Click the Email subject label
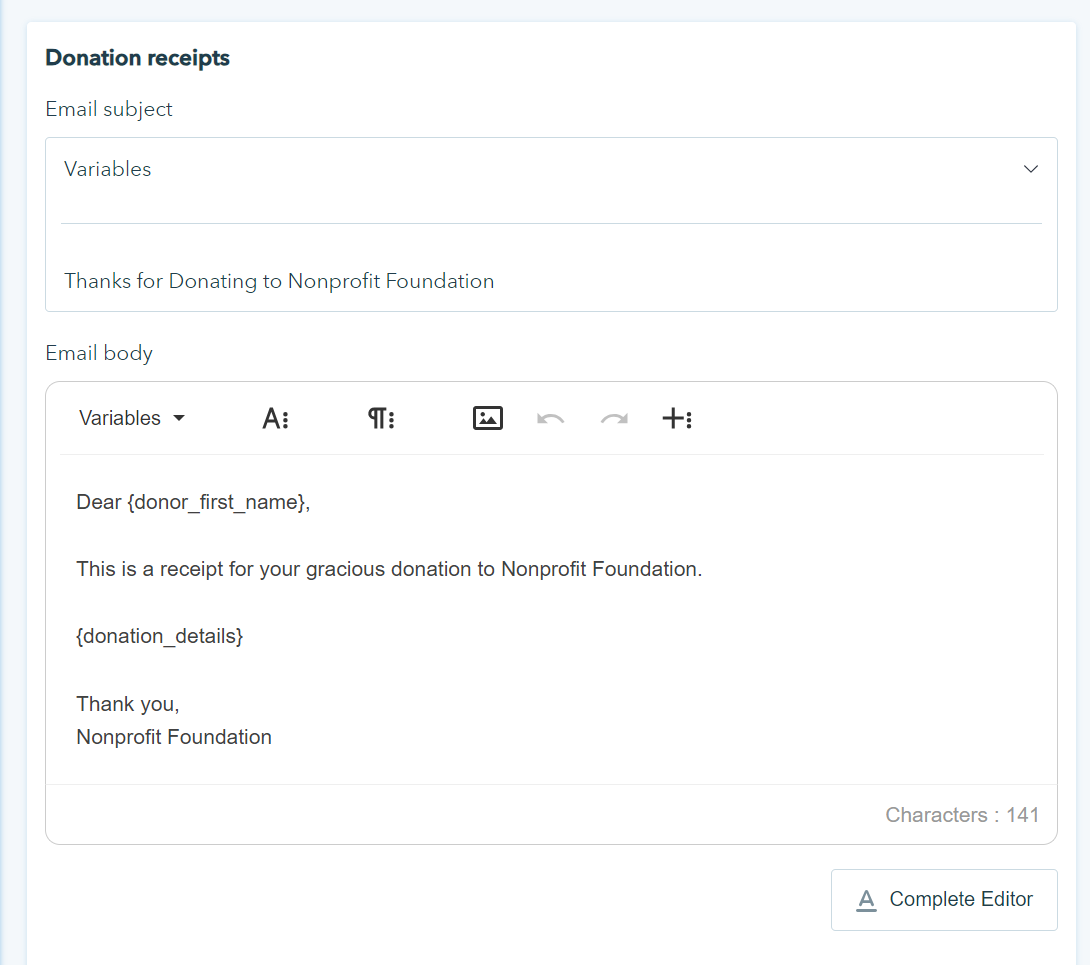The width and height of the screenshot is (1090, 965). click(109, 109)
